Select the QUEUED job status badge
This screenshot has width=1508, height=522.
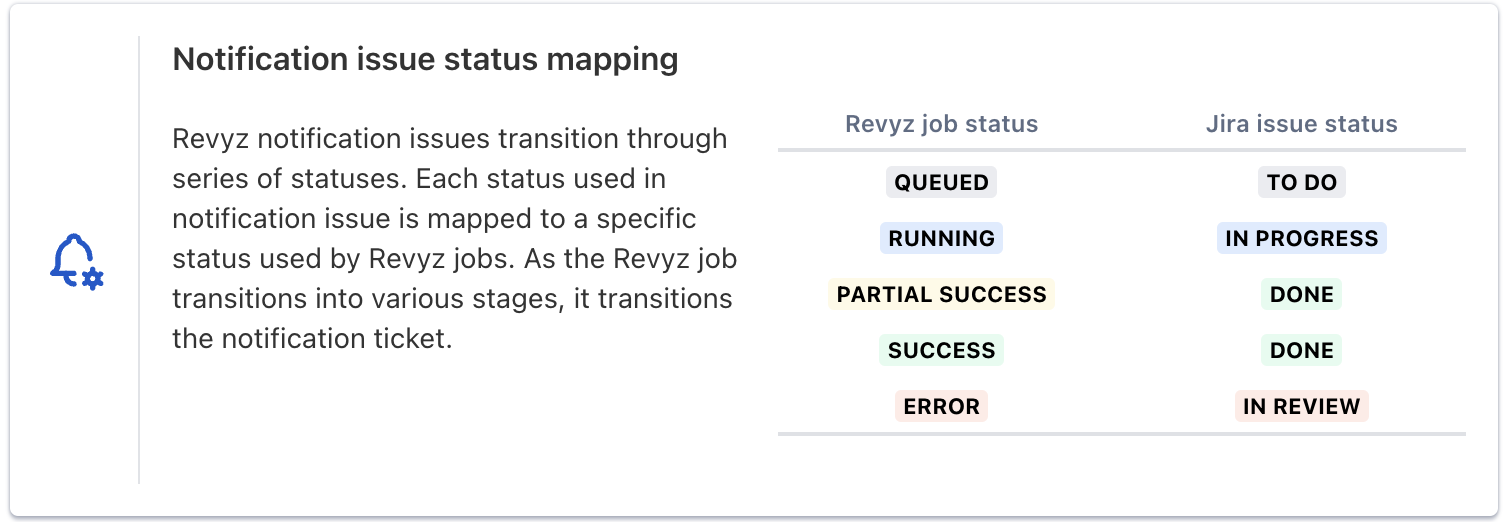941,182
